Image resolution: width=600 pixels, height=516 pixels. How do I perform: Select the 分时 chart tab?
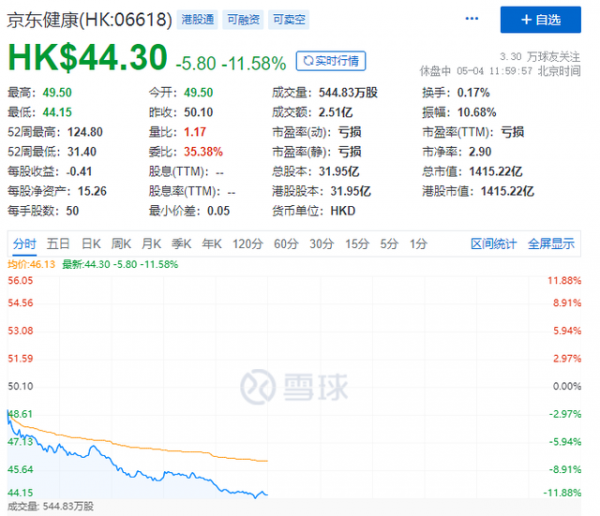coord(24,244)
